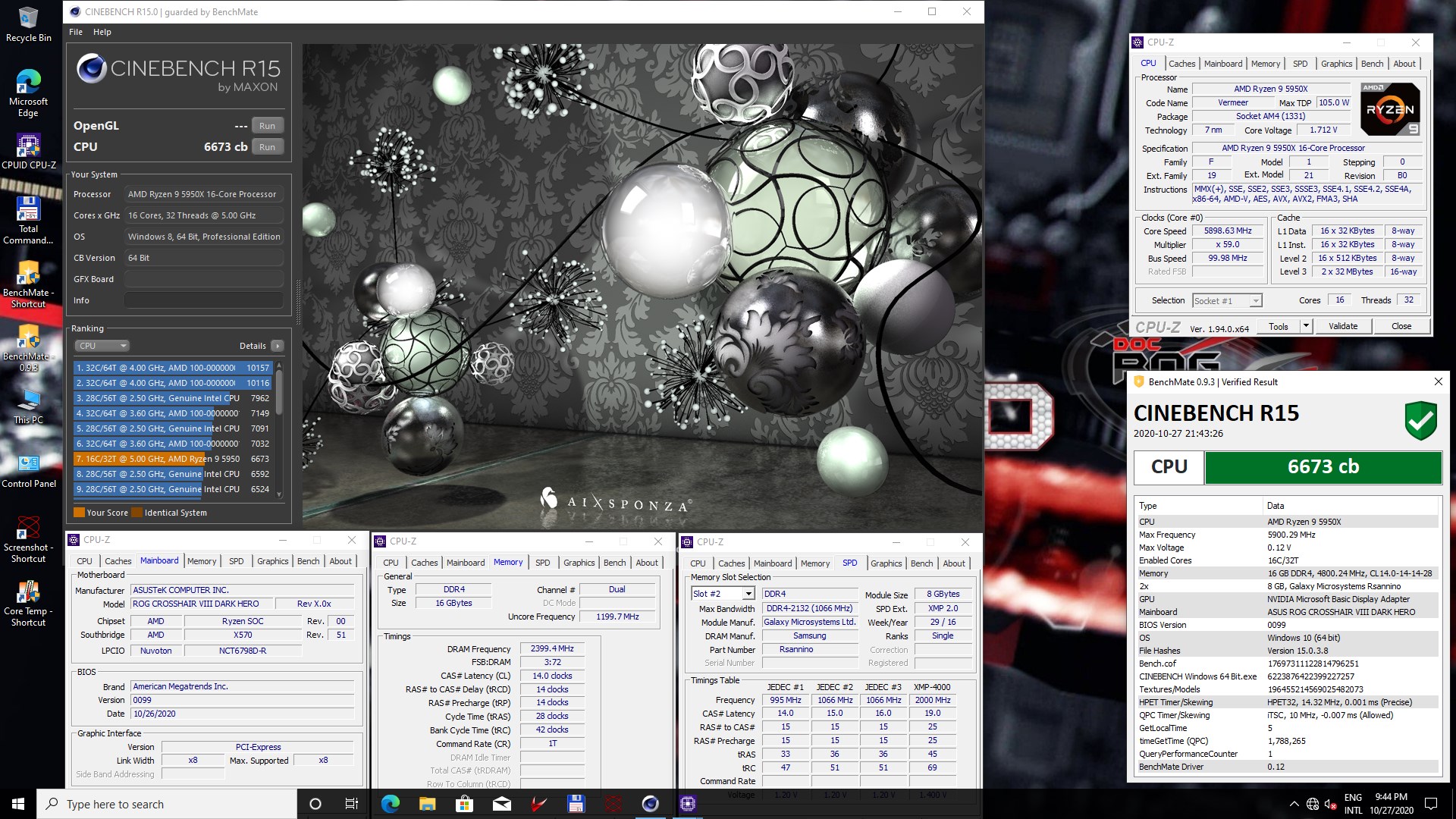Open the File menu in Cinebench
Image resolution: width=1456 pixels, height=819 pixels.
[x=76, y=32]
